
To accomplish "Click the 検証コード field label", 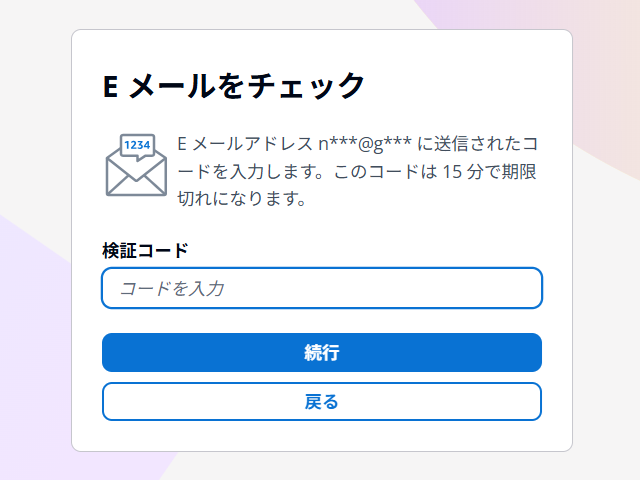I will tap(145, 250).
